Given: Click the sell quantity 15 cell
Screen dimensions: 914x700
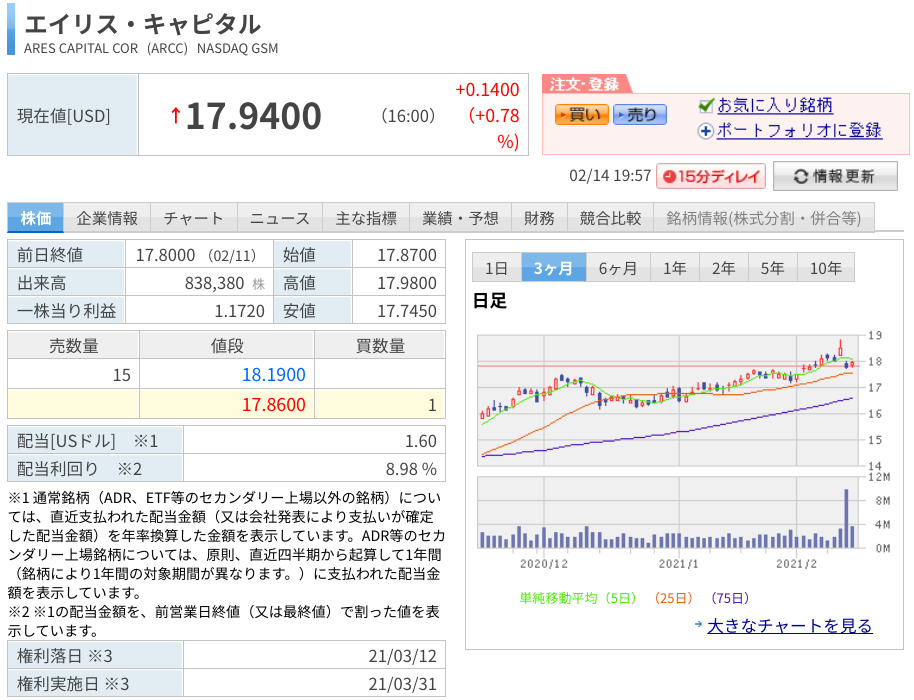Looking at the screenshot, I should pyautogui.click(x=73, y=374).
